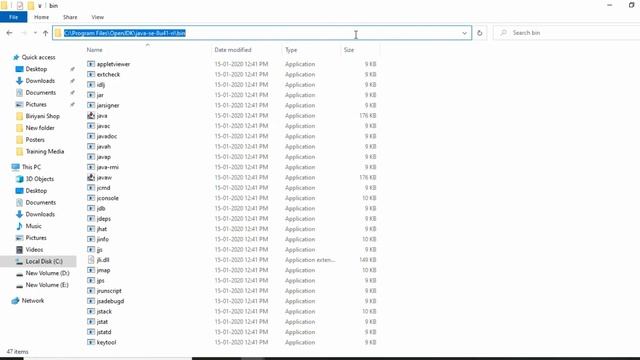Image resolution: width=640 pixels, height=360 pixels.
Task: Expand address bar history dropdown
Action: 464,33
